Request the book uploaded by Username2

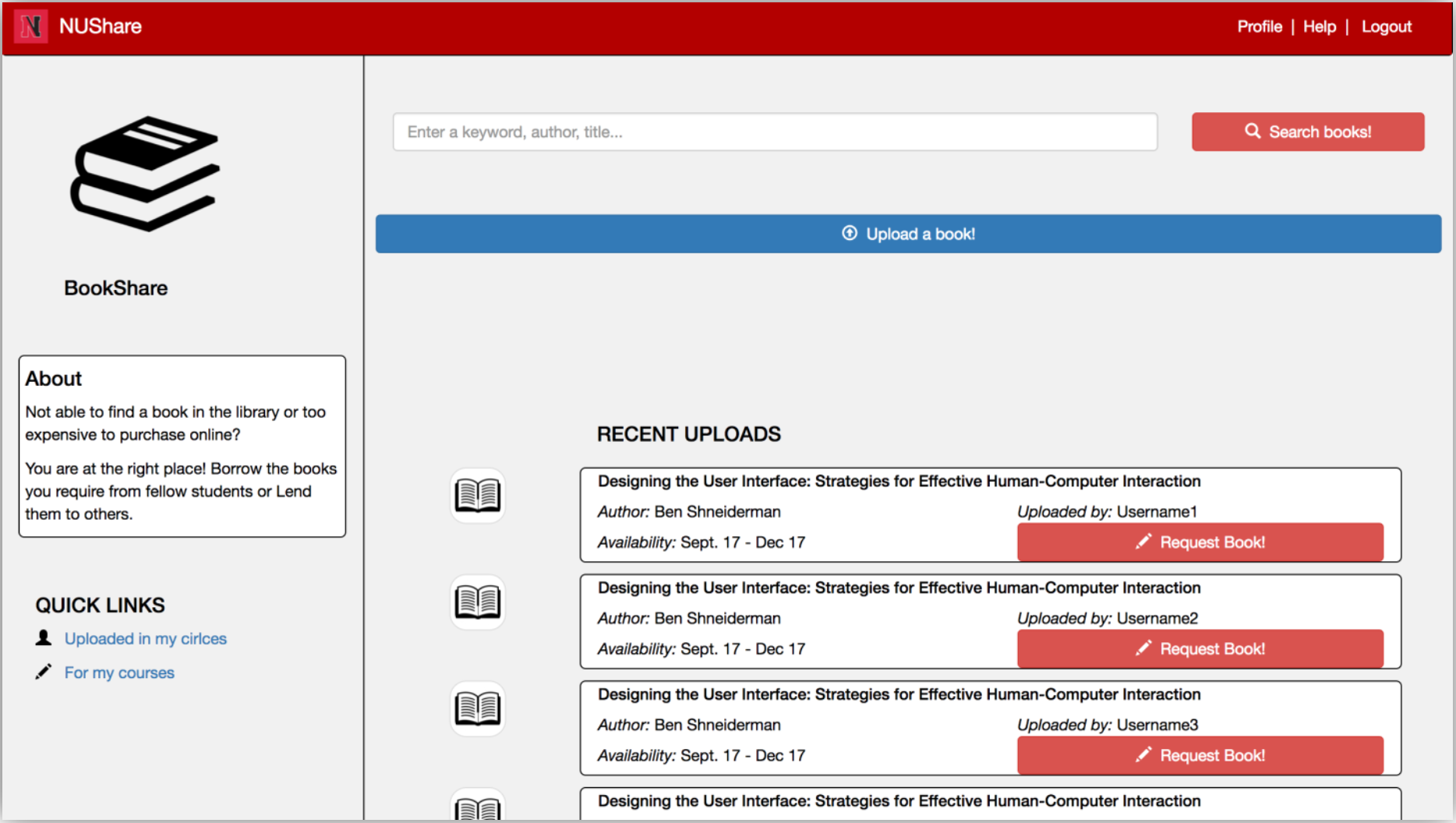tap(1200, 649)
